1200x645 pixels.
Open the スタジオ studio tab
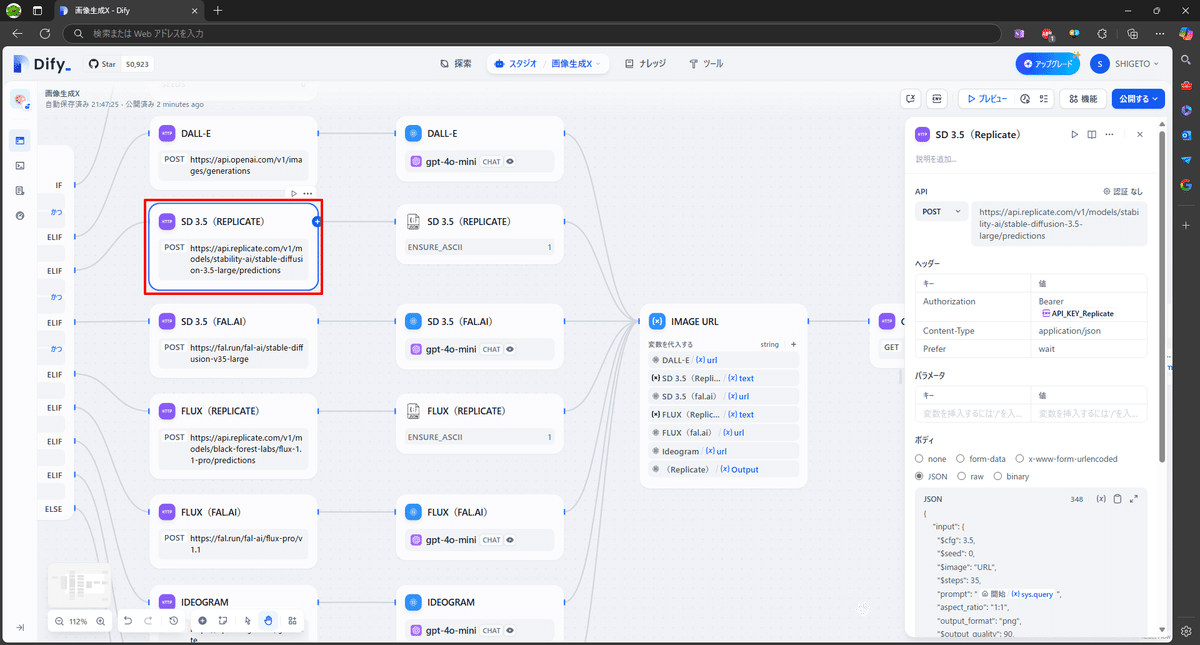pos(517,63)
